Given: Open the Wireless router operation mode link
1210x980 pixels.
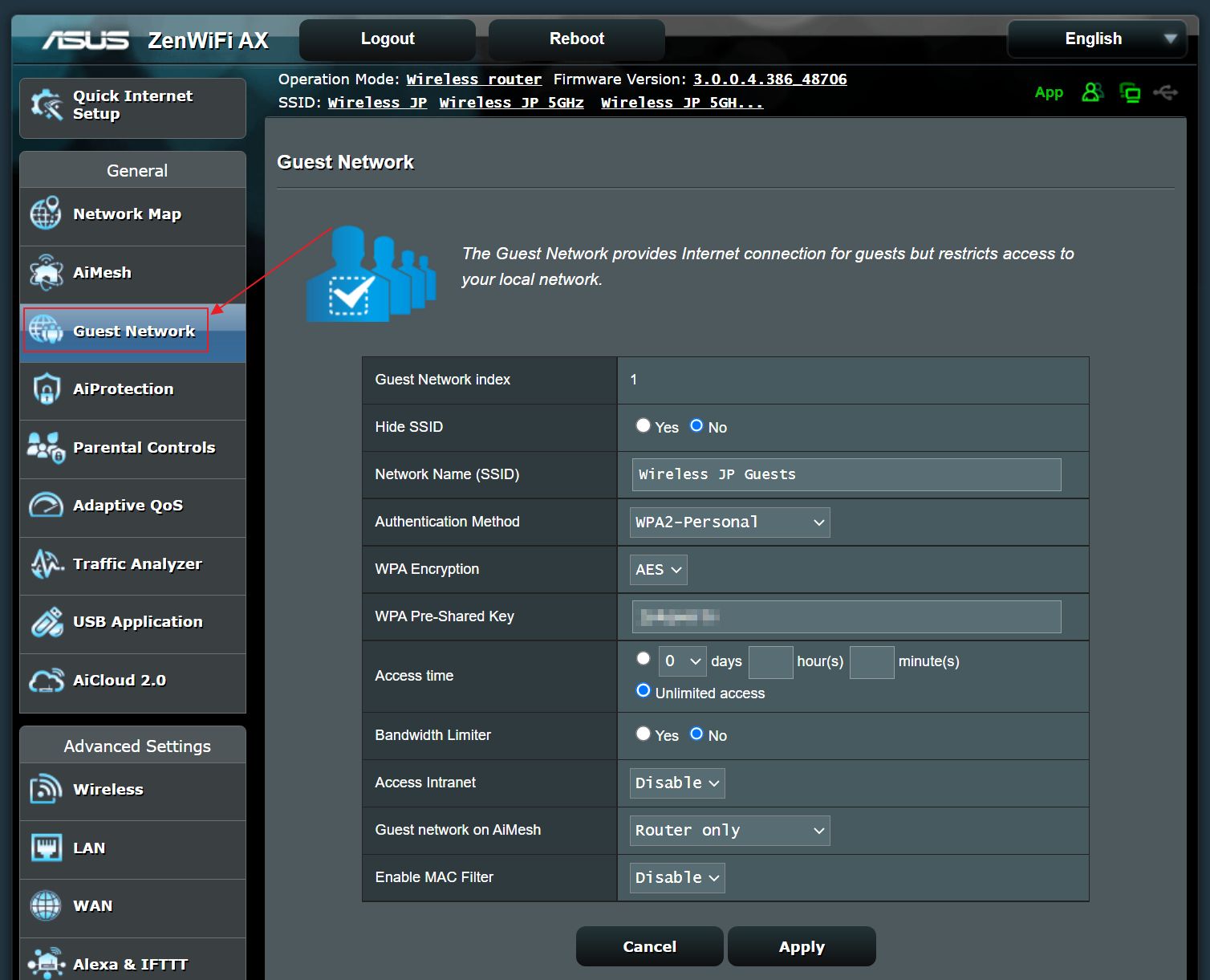Looking at the screenshot, I should (473, 79).
